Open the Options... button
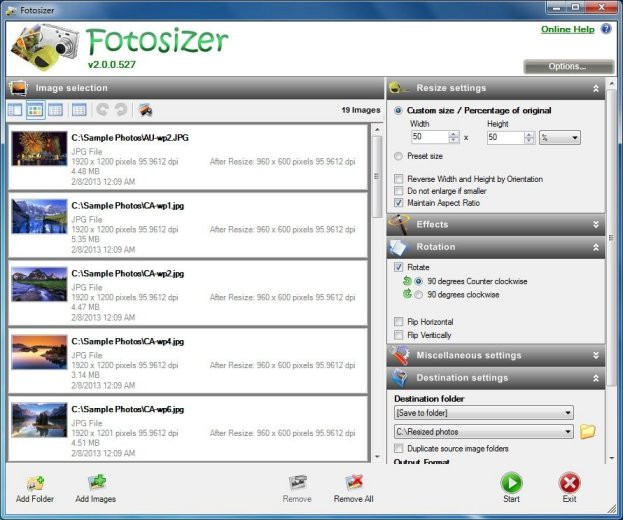The image size is (623, 520). [568, 66]
